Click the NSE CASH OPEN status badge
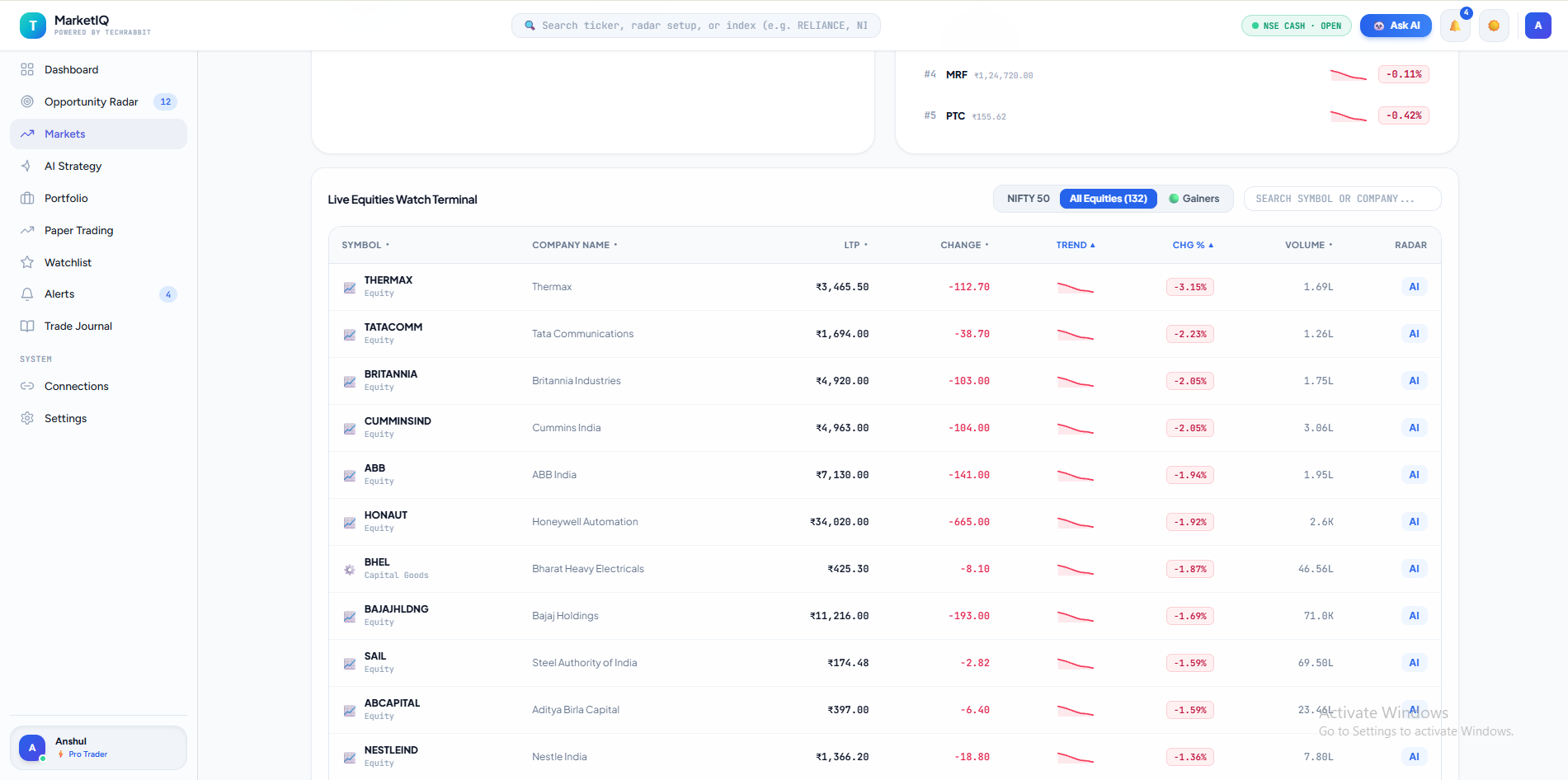The image size is (1568, 780). coord(1296,26)
